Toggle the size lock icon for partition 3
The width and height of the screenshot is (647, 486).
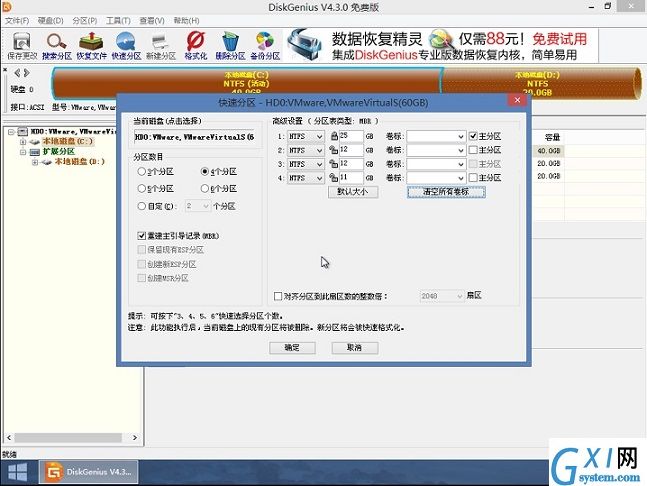(x=334, y=164)
